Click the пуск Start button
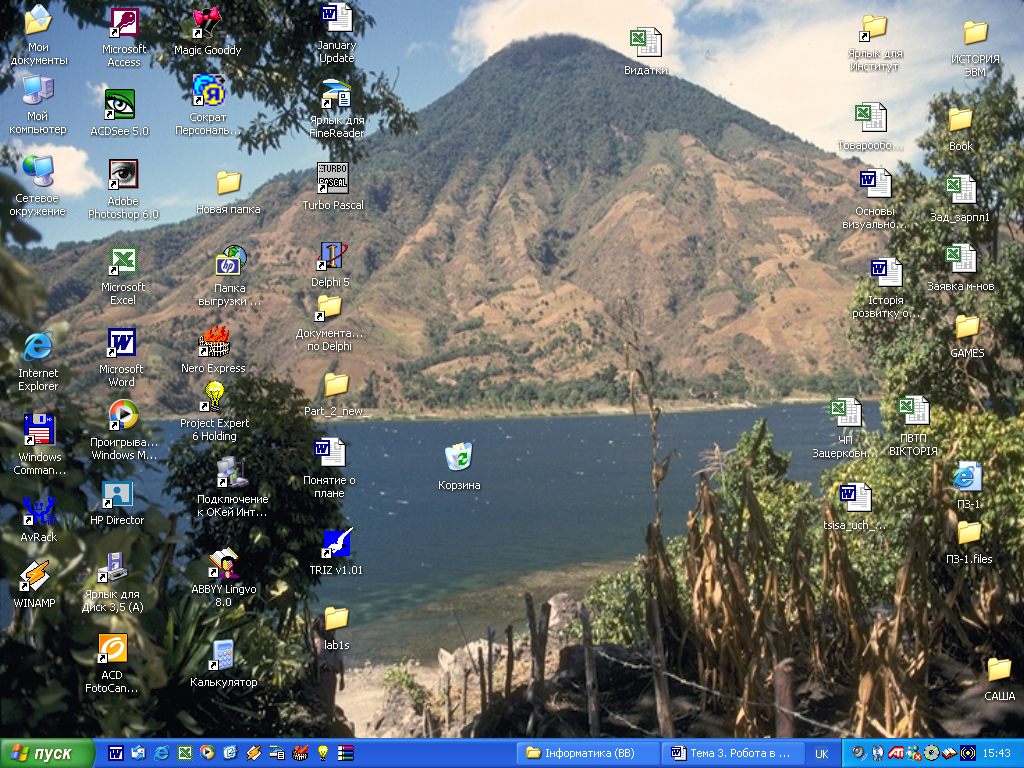 (47, 753)
